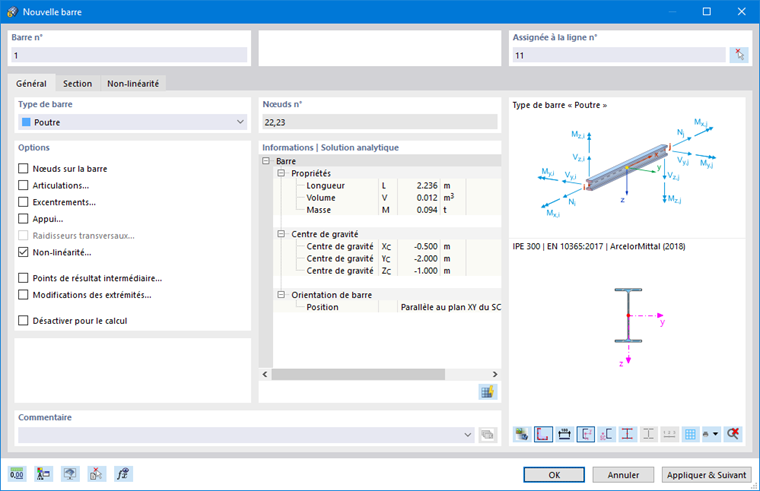Screen dimensions: 760x491
Task: Open the formula parameter fx icon
Action: 123,474
